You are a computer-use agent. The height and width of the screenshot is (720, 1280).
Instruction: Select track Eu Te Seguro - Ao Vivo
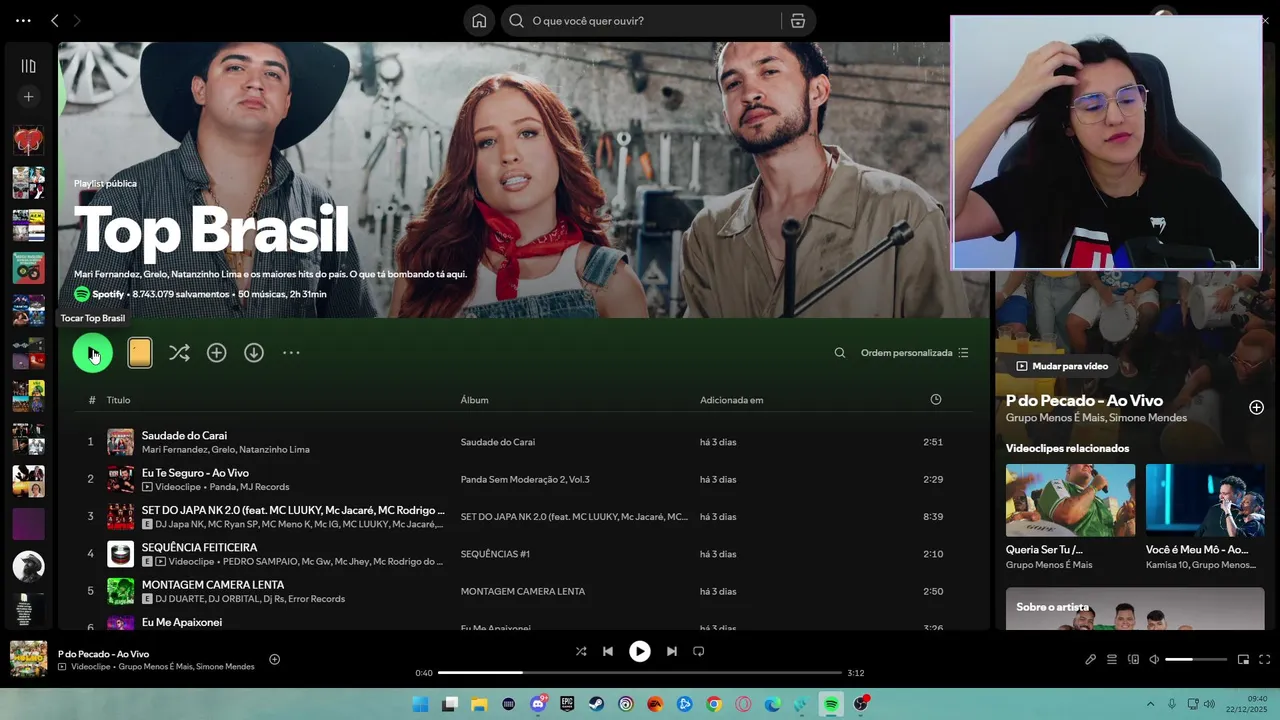coord(195,473)
